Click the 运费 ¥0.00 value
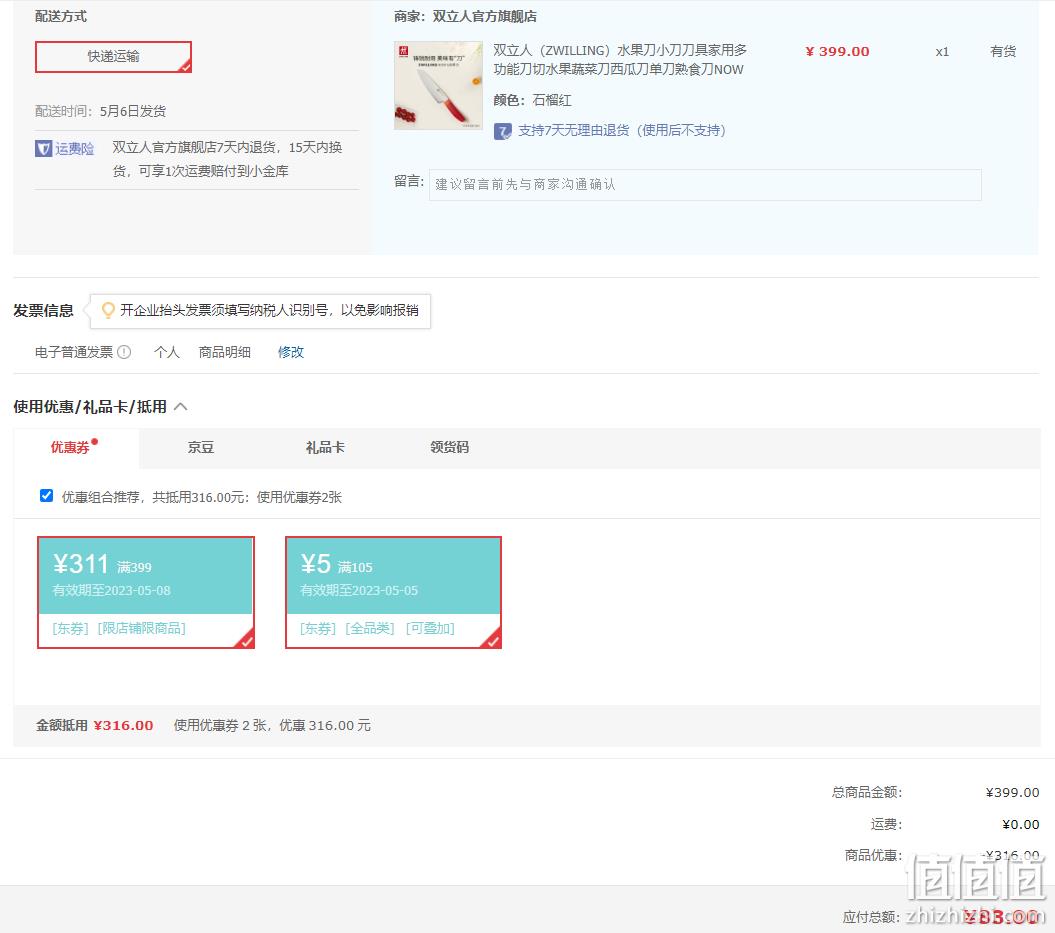Viewport: 1055px width, 933px height. coord(1020,825)
